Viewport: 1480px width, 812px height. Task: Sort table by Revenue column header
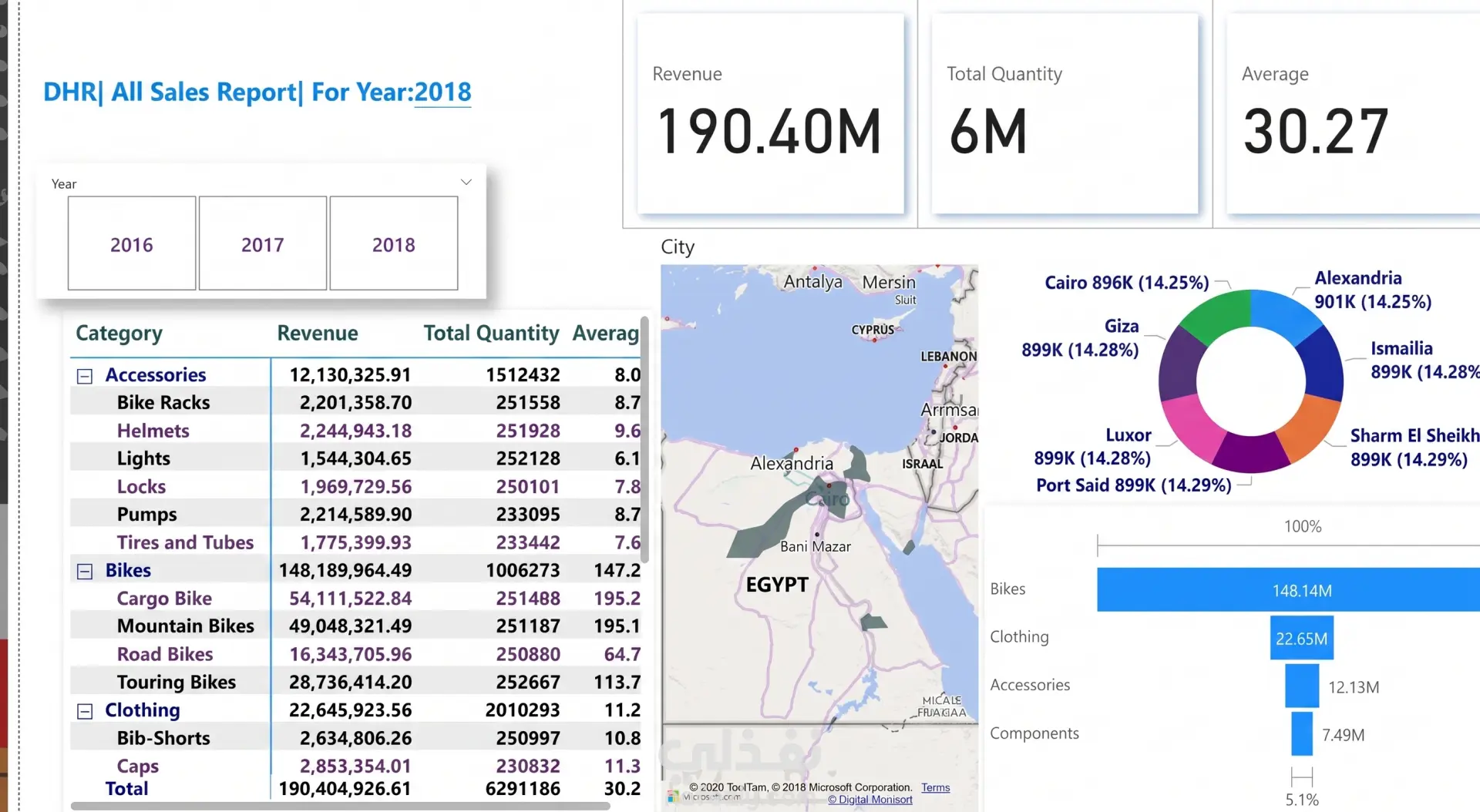318,334
